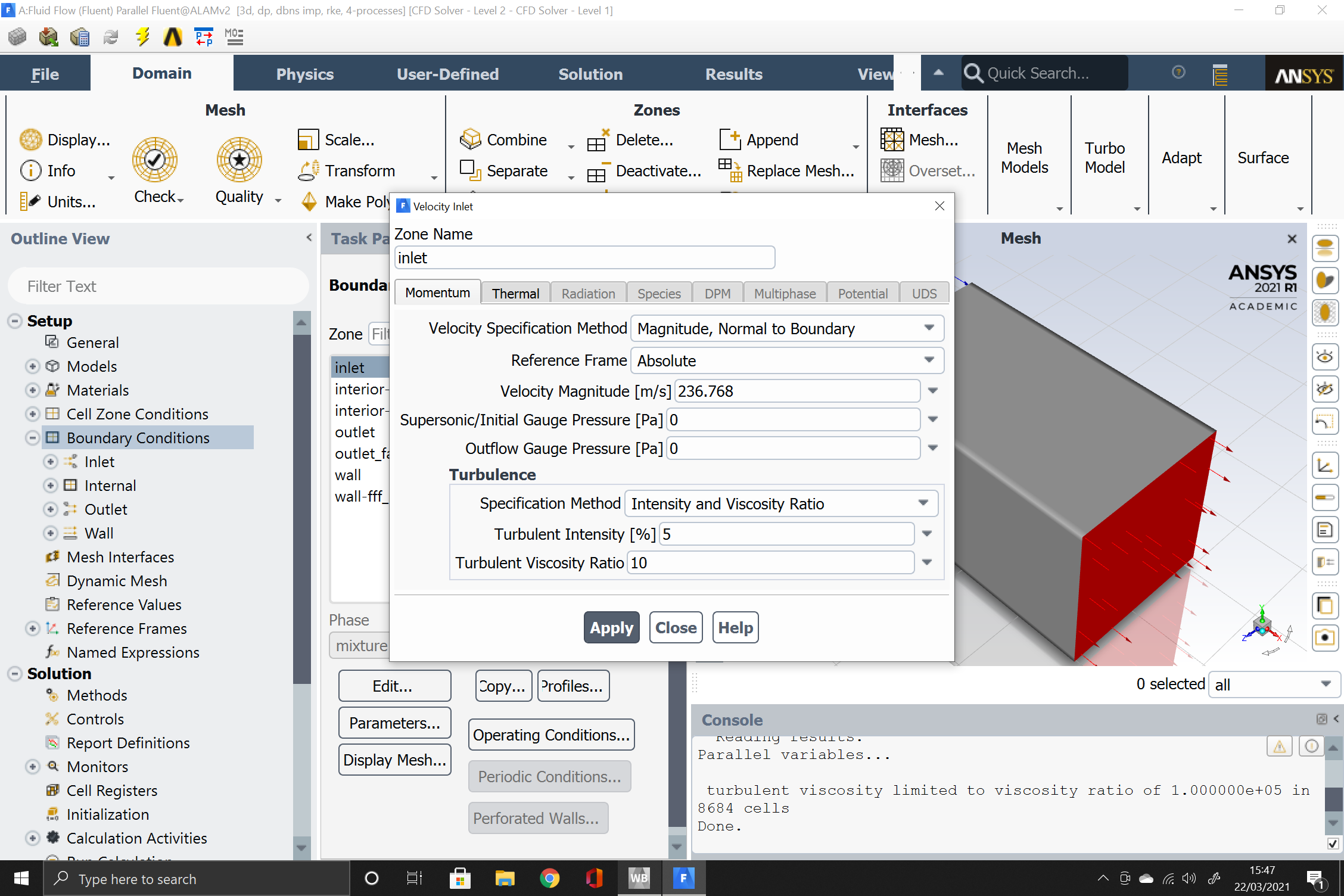
Task: Click the Quick Search box
Action: 1044,73
